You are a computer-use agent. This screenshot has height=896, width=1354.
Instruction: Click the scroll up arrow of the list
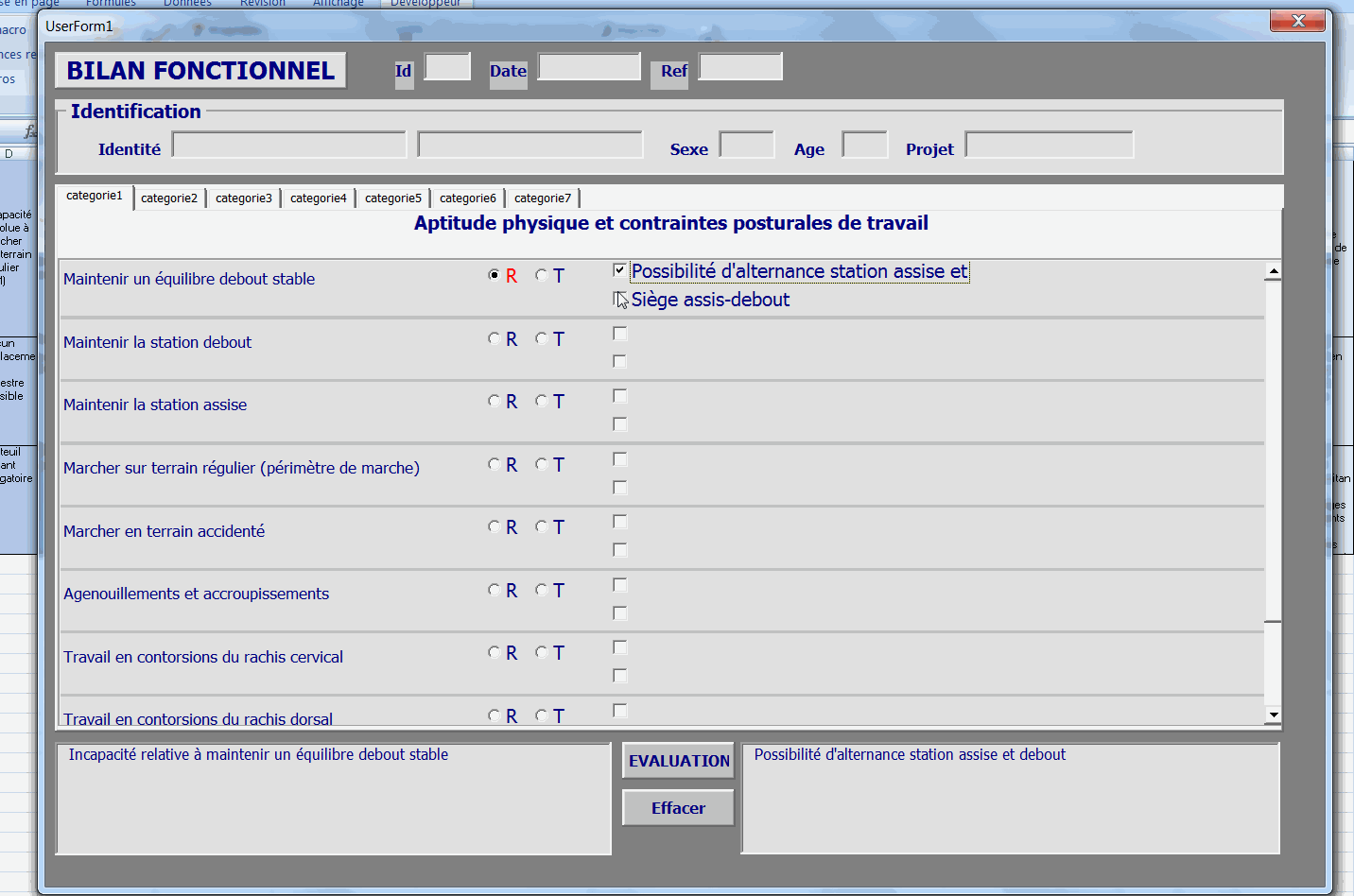[1274, 271]
